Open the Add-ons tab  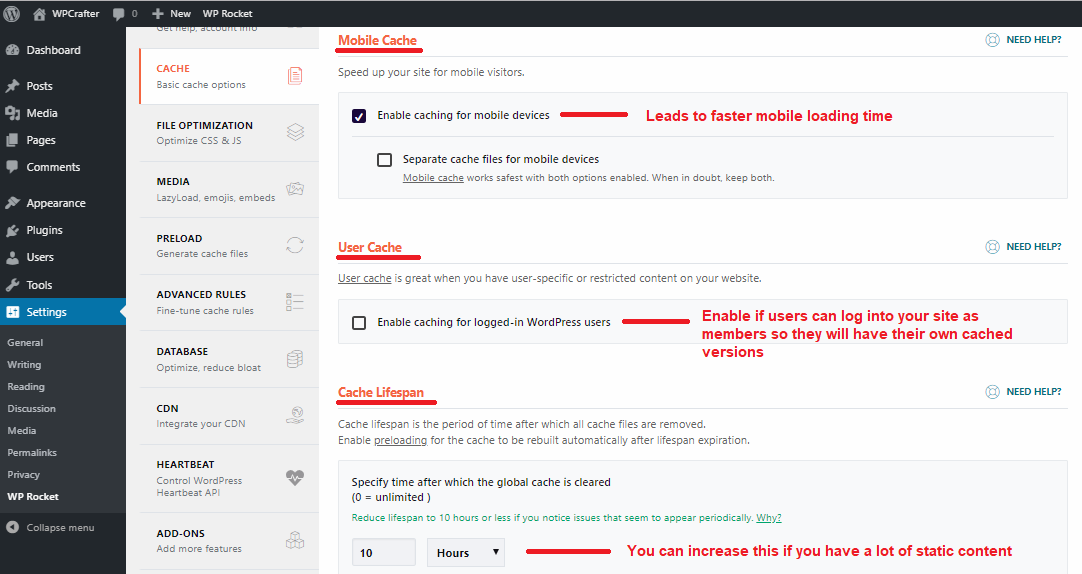click(x=229, y=541)
